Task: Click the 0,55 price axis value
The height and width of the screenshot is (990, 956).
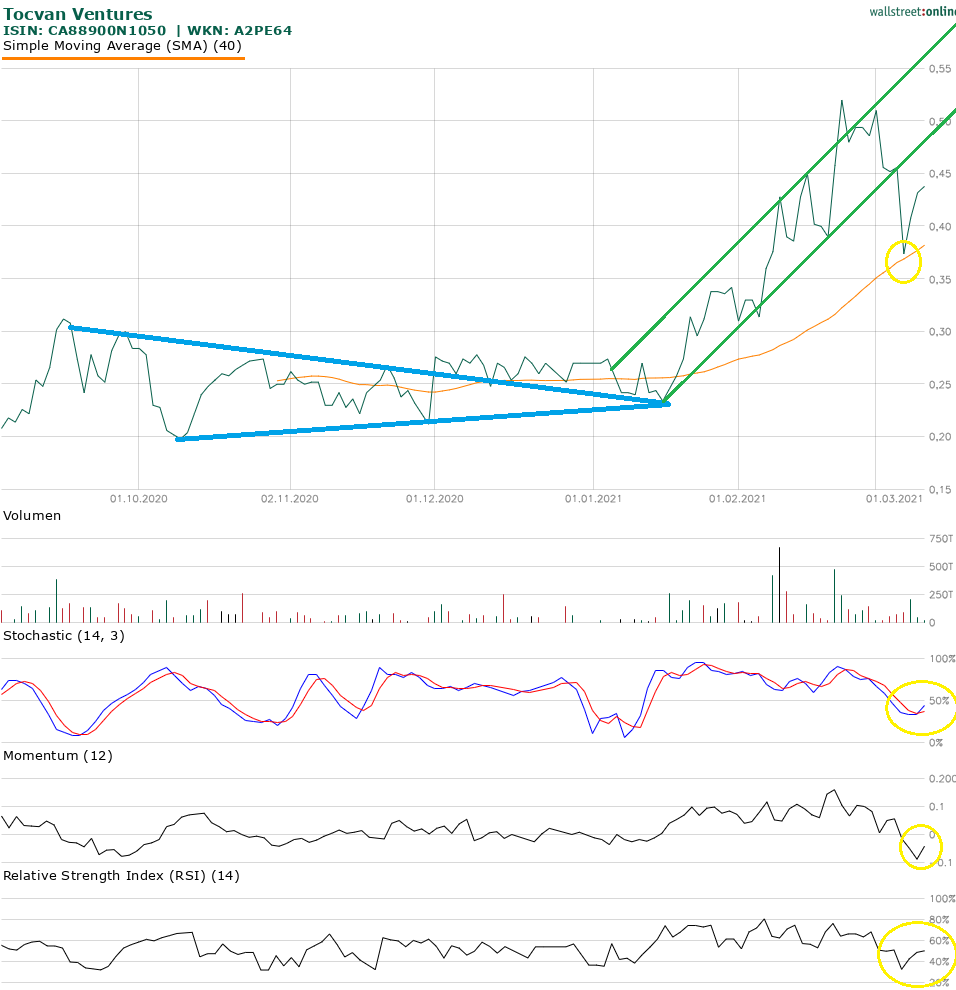Action: [940, 69]
